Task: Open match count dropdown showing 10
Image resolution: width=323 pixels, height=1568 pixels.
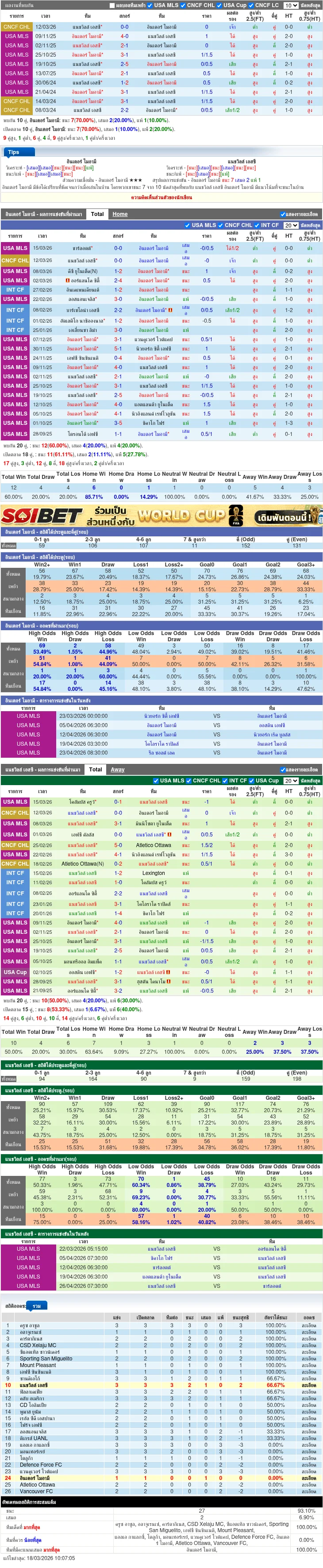Action: pos(290,5)
